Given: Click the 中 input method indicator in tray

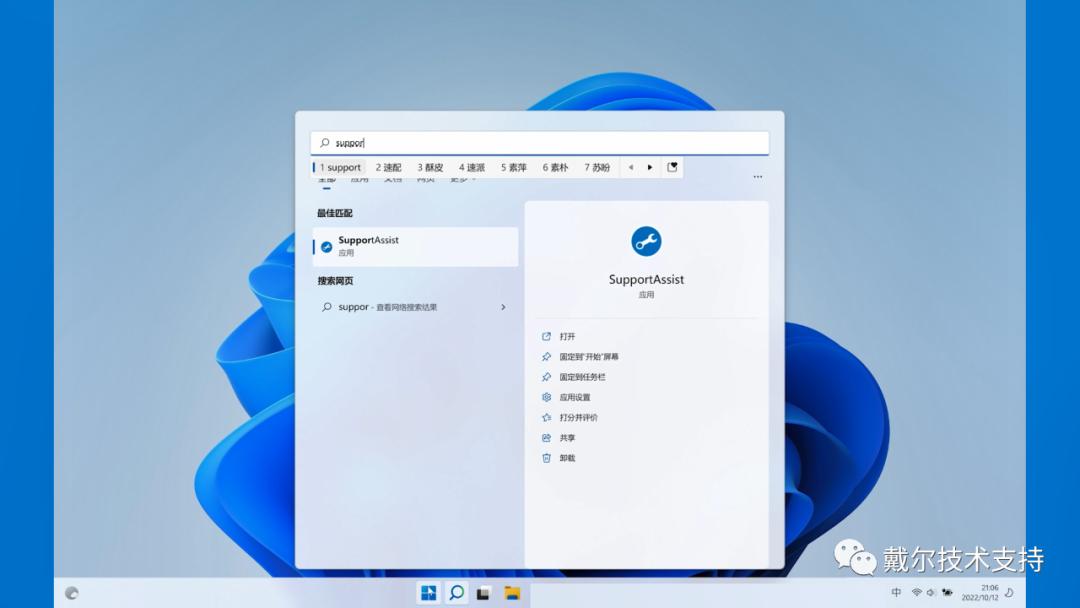Looking at the screenshot, I should [896, 592].
